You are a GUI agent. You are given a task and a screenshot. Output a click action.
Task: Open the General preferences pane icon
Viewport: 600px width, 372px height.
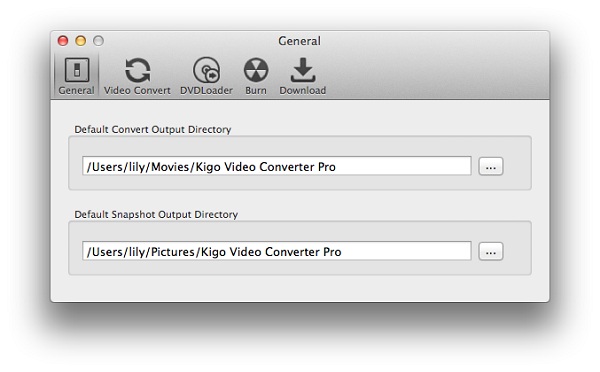[77, 76]
